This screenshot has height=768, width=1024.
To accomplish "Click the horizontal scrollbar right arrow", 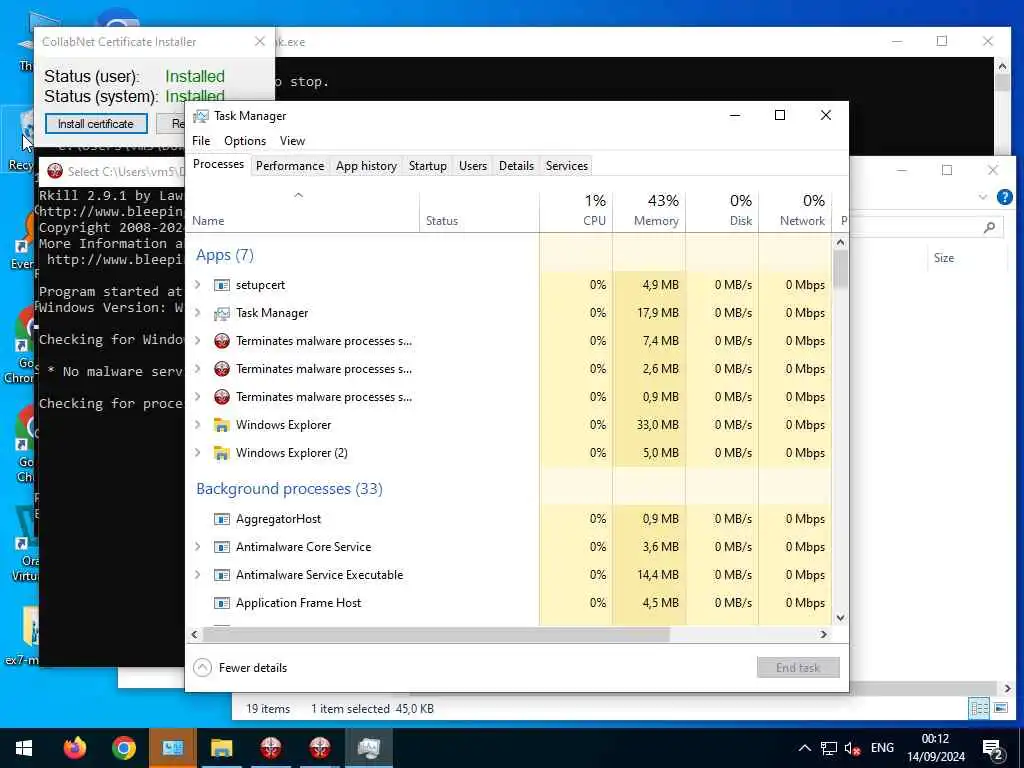I will pyautogui.click(x=824, y=634).
